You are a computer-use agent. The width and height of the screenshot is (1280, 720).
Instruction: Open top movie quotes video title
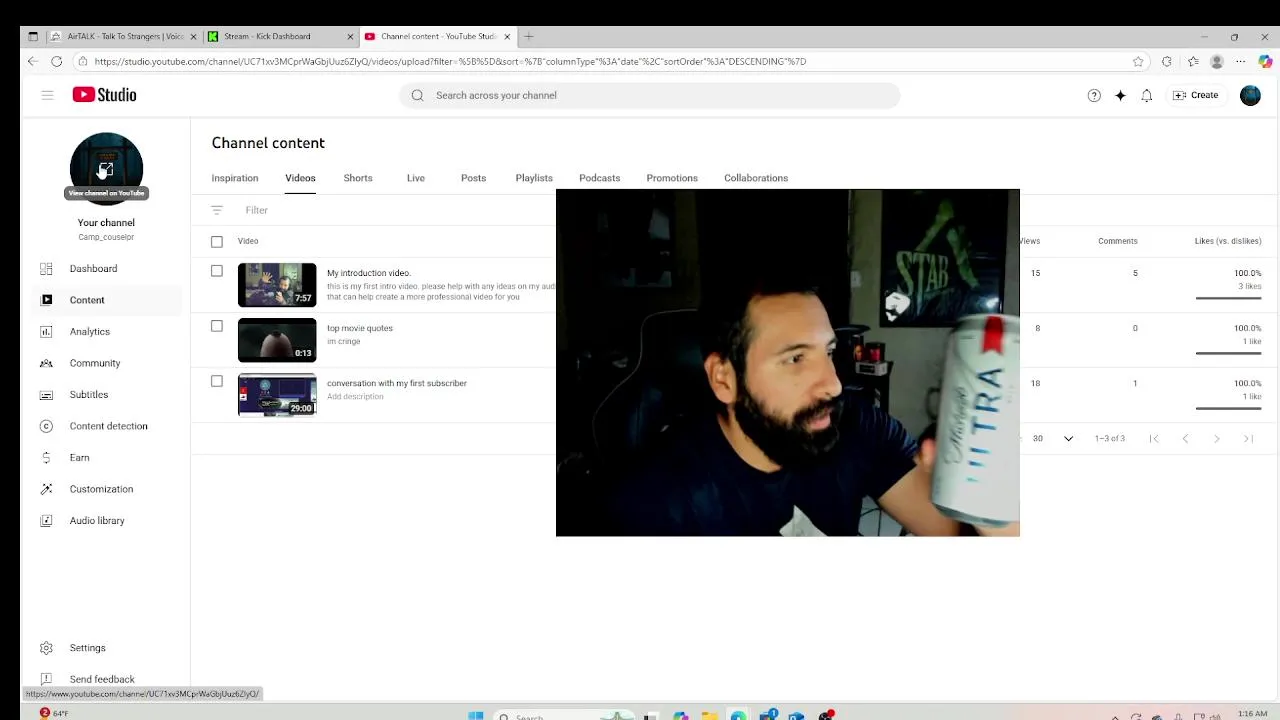(x=360, y=328)
